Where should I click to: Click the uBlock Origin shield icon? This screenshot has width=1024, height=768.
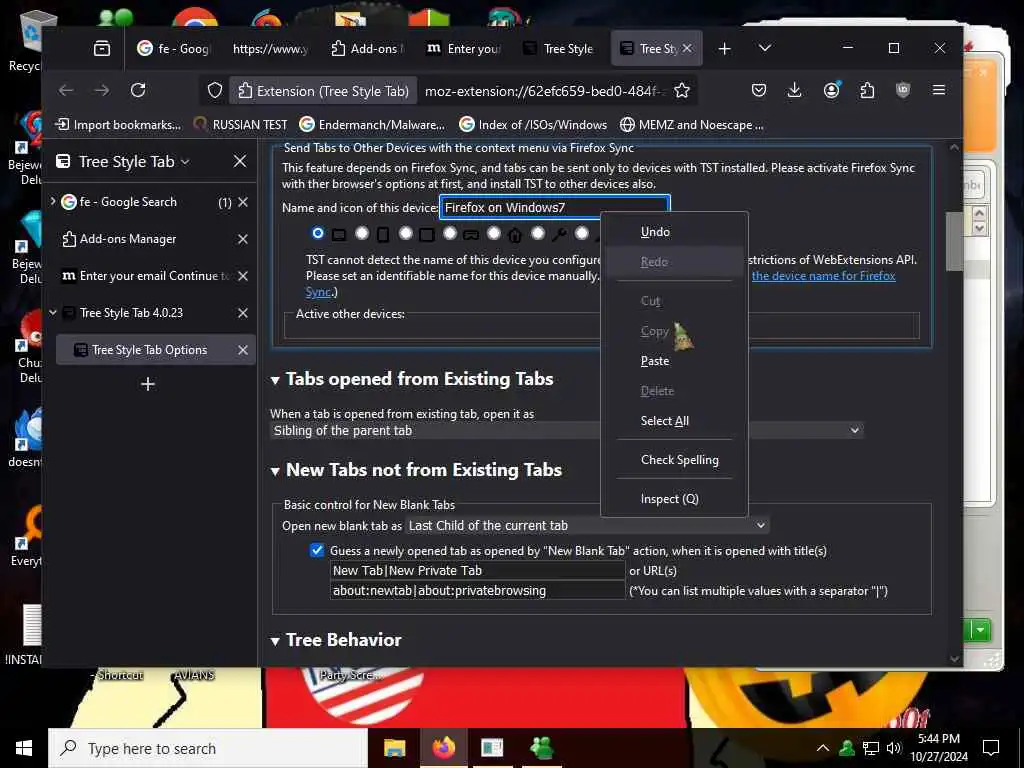click(x=903, y=90)
